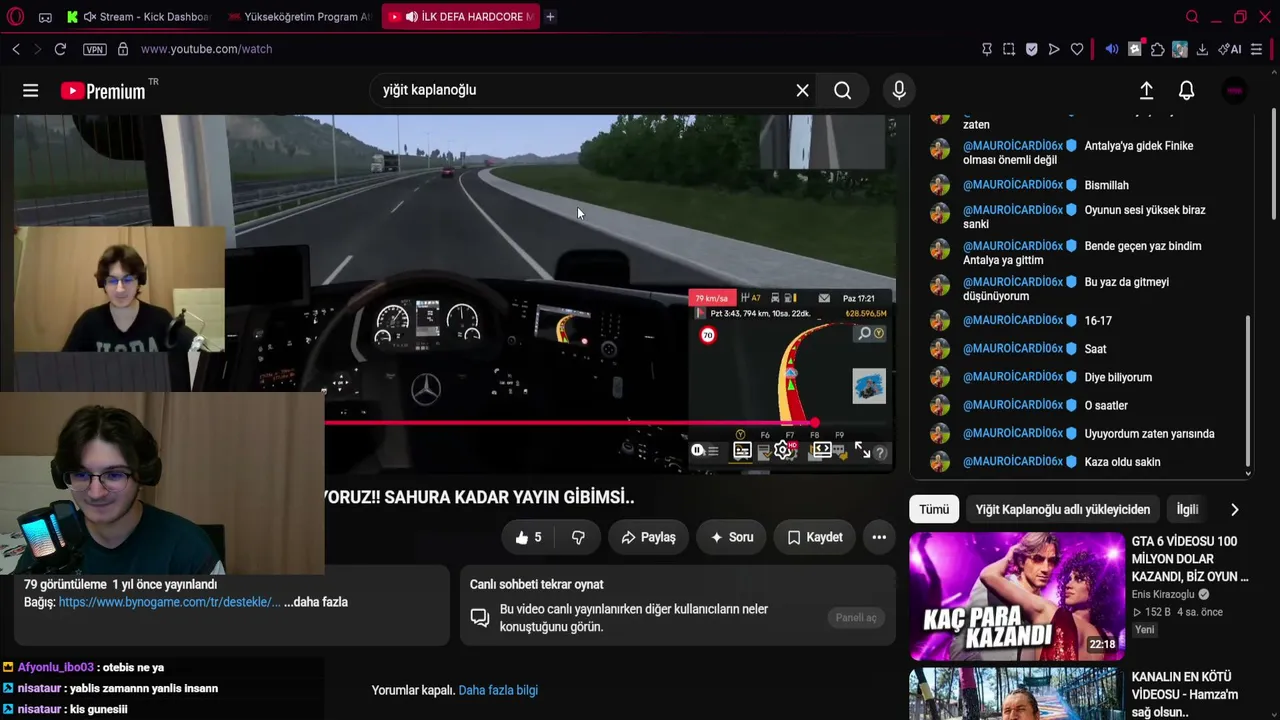Open the live chat replay panel
Screen dimensions: 1280x720
(856, 618)
